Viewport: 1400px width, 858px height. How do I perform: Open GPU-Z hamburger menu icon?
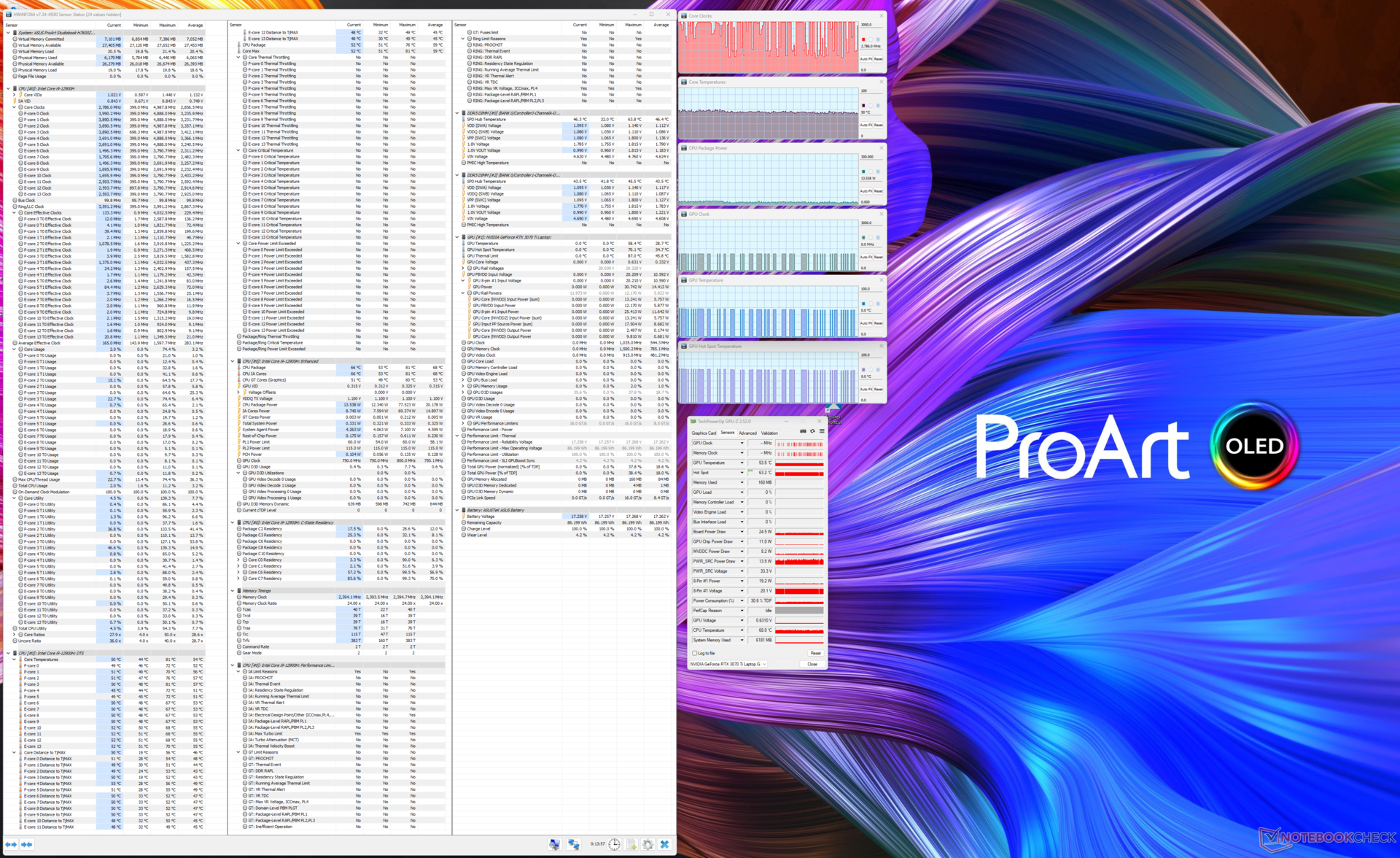[822, 431]
